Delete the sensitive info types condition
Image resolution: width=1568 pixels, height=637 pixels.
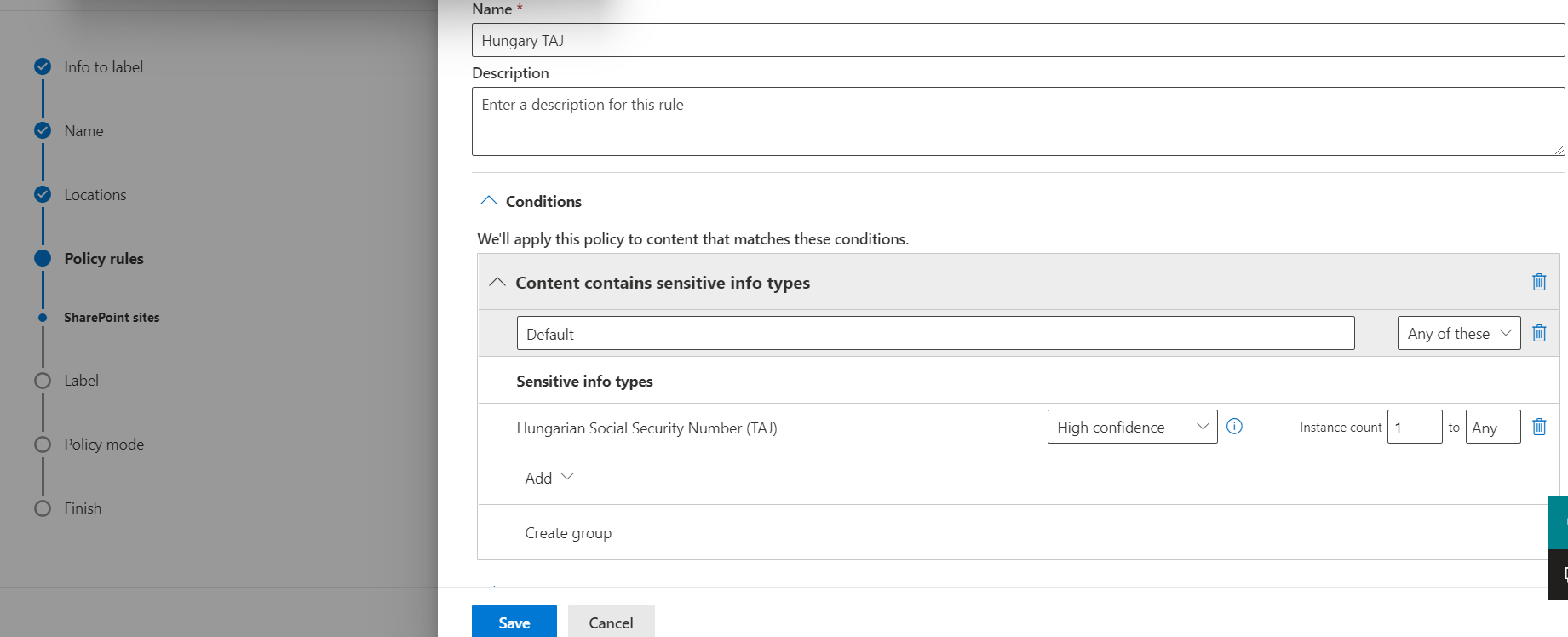coord(1538,282)
